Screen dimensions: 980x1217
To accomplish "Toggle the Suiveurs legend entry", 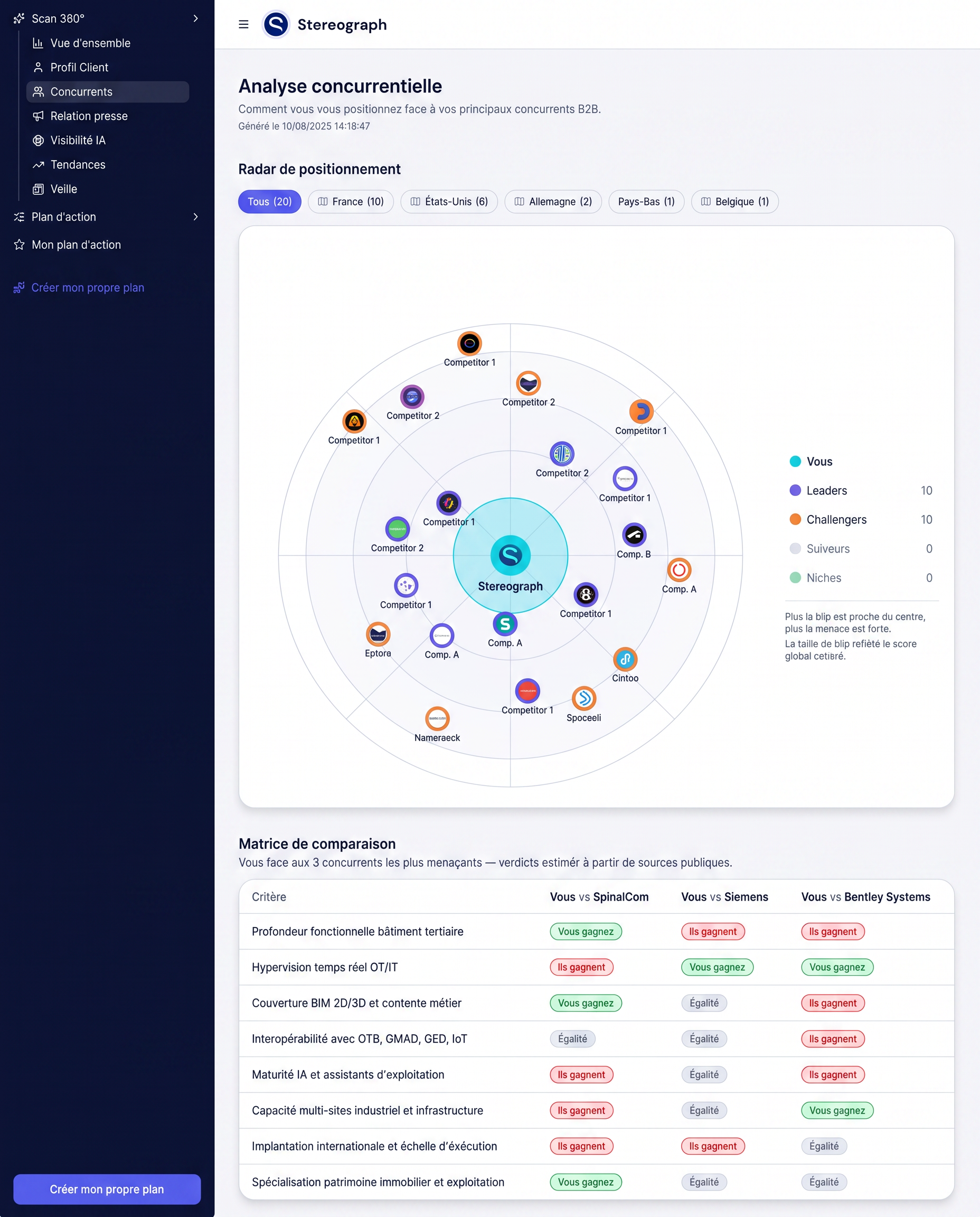I will click(x=860, y=548).
